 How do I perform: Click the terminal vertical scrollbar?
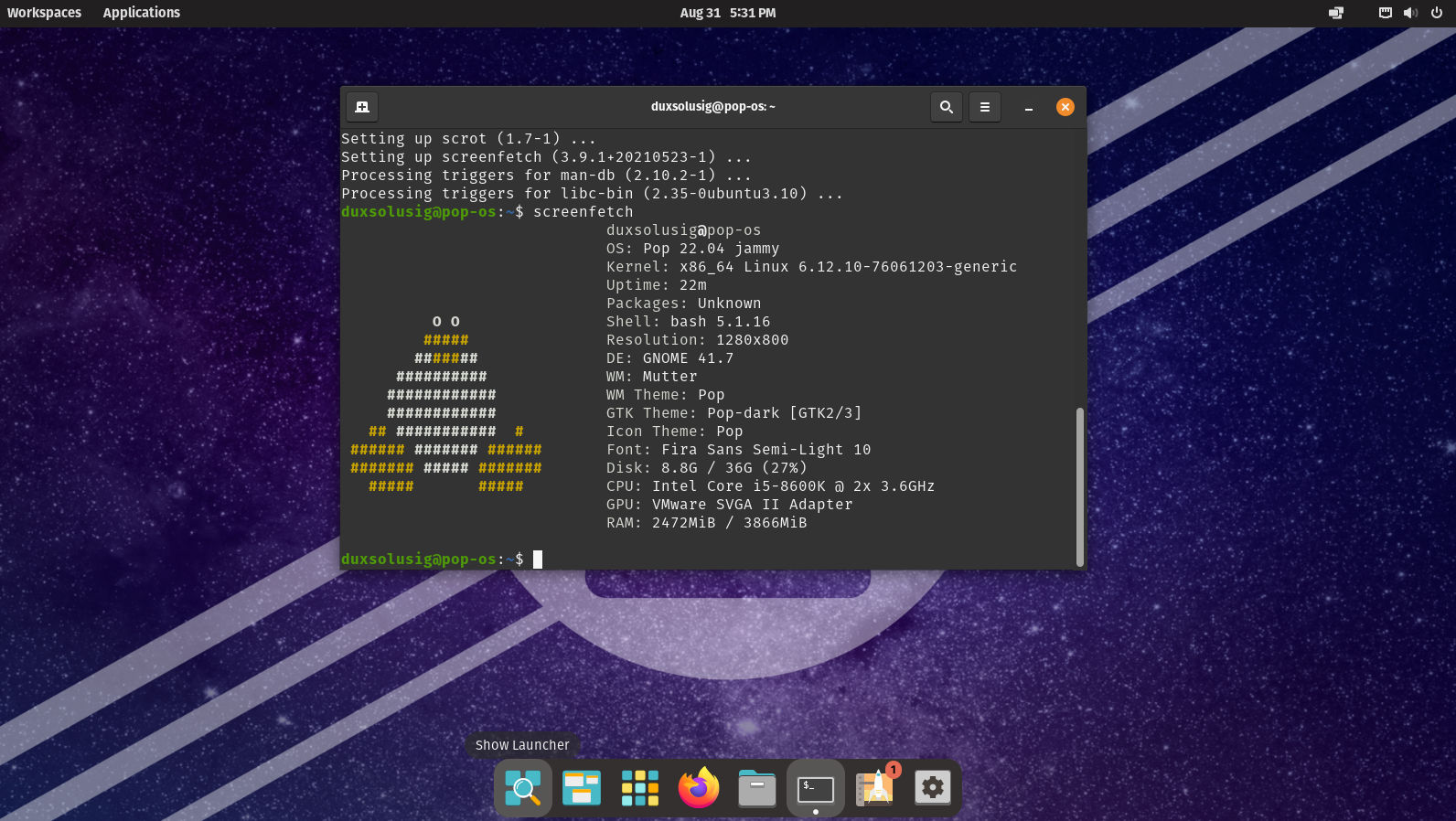coord(1080,486)
